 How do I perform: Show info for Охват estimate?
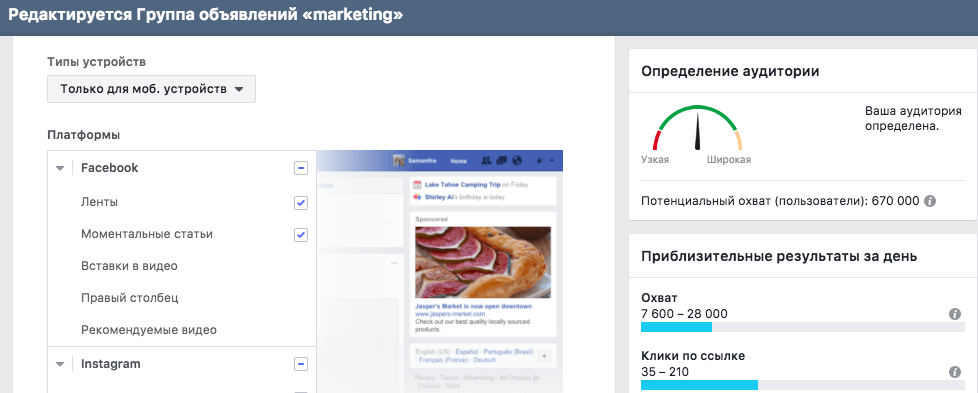click(x=954, y=314)
